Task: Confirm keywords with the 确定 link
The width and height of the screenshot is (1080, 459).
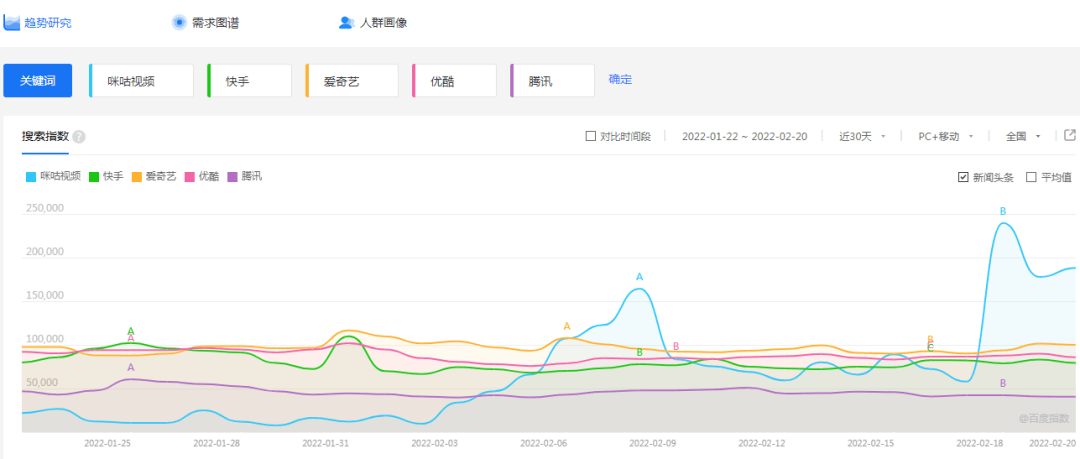Action: point(620,79)
